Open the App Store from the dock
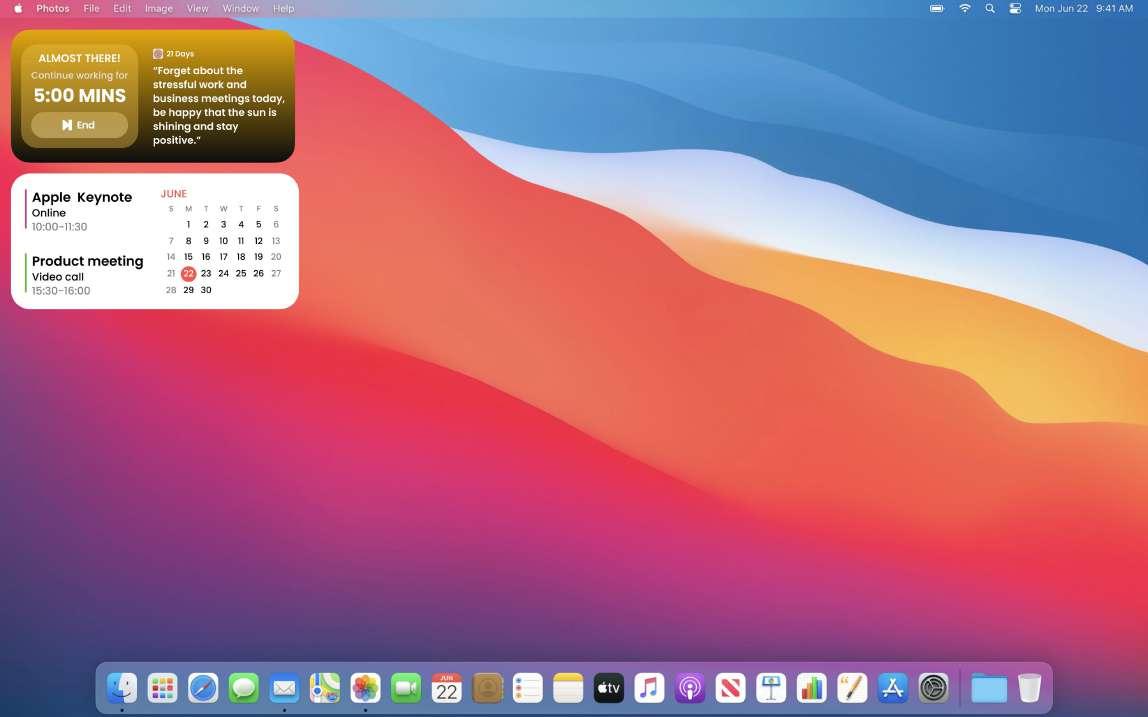1148x717 pixels. tap(892, 688)
